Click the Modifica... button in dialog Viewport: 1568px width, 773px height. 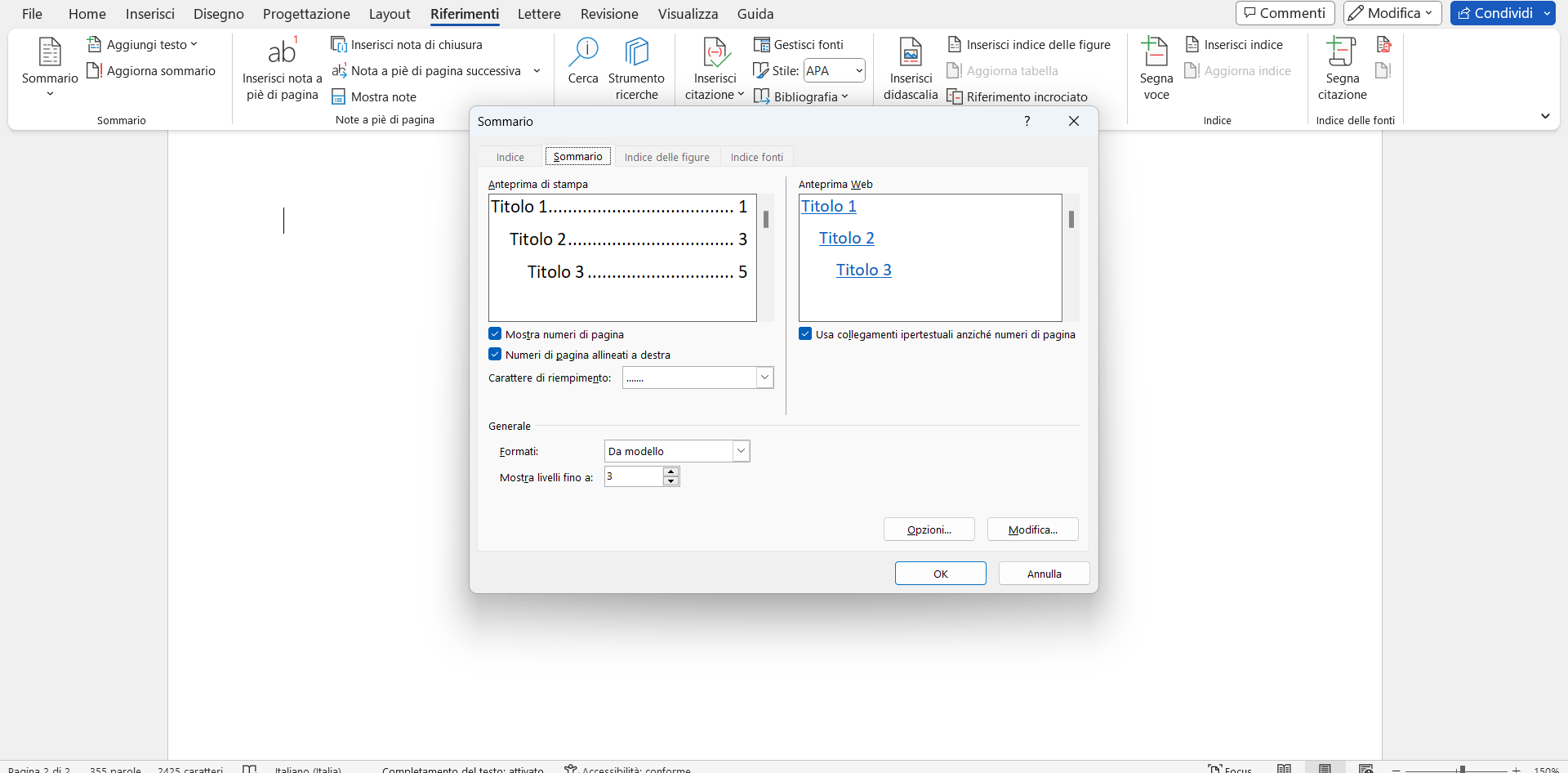point(1032,529)
